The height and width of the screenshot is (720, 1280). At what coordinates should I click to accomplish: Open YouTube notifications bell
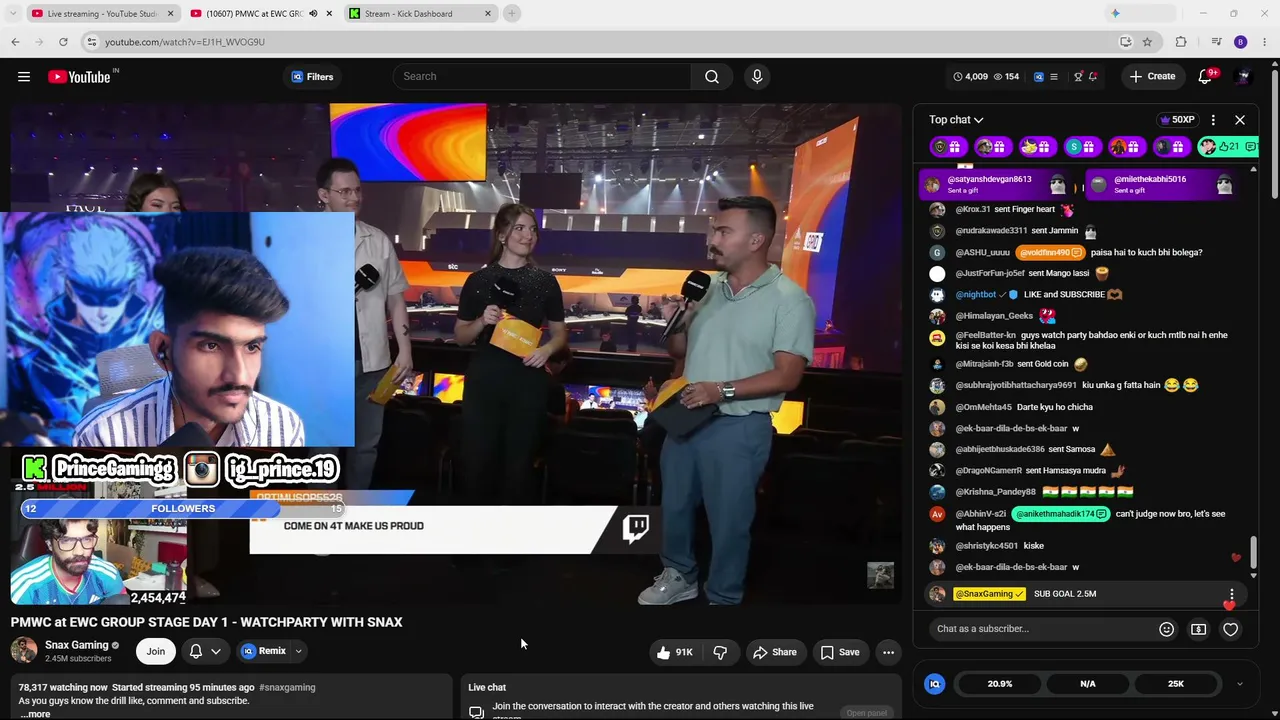[1206, 77]
